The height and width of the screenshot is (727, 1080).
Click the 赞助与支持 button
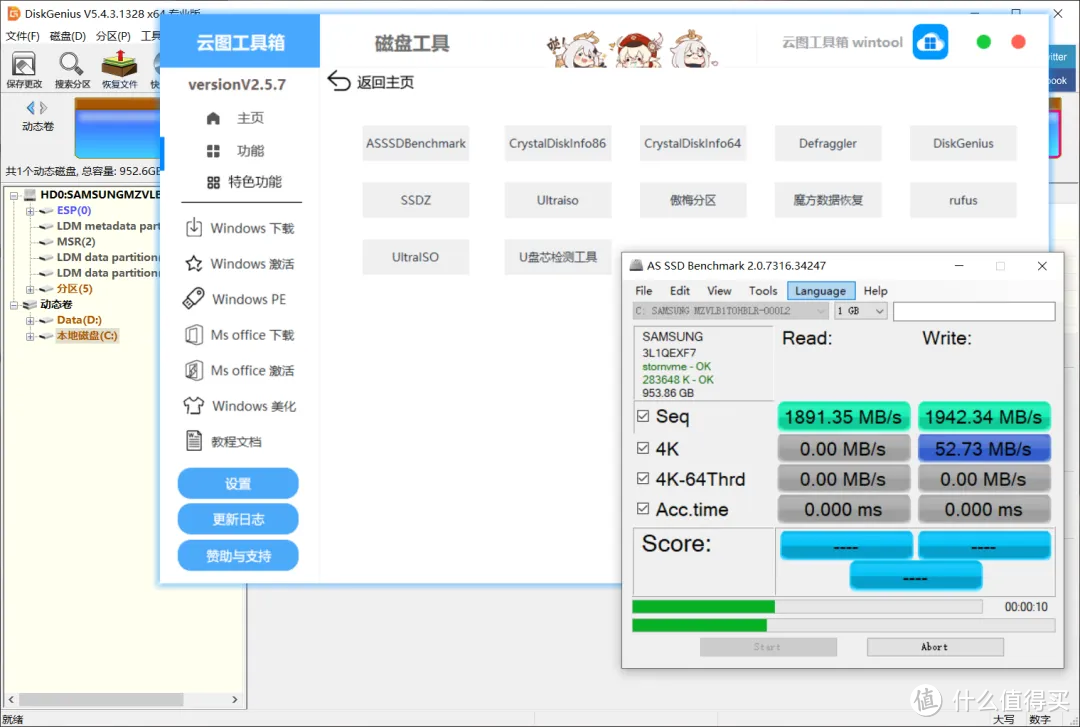(238, 555)
